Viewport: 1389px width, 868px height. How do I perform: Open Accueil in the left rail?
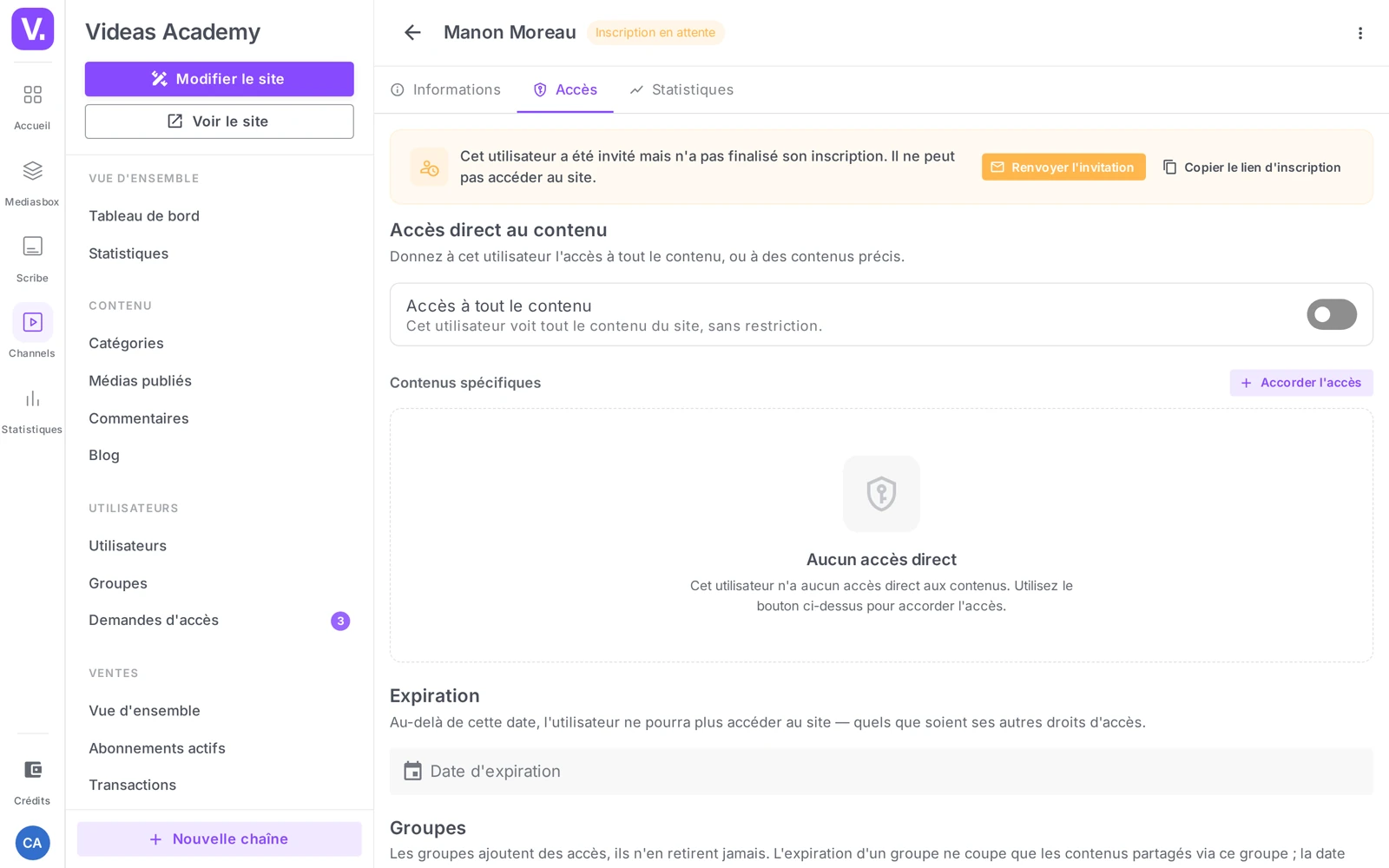point(32,106)
